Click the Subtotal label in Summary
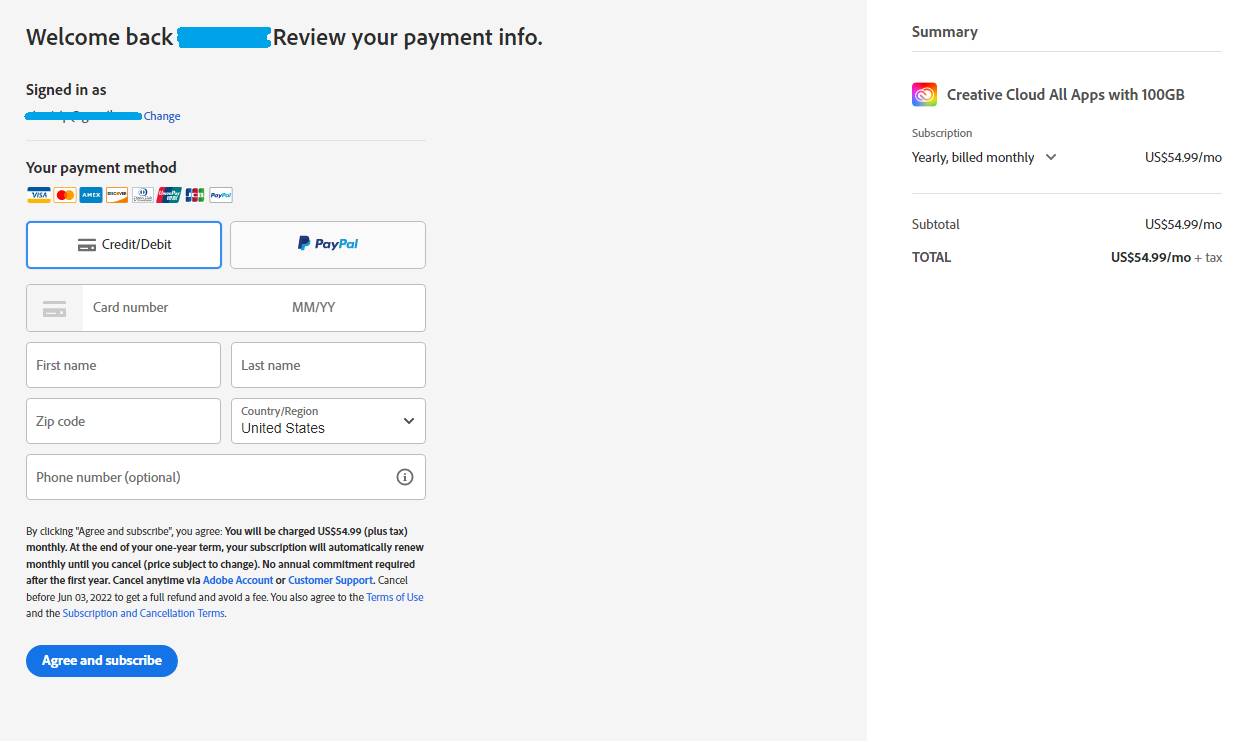This screenshot has width=1259, height=741. (x=936, y=224)
